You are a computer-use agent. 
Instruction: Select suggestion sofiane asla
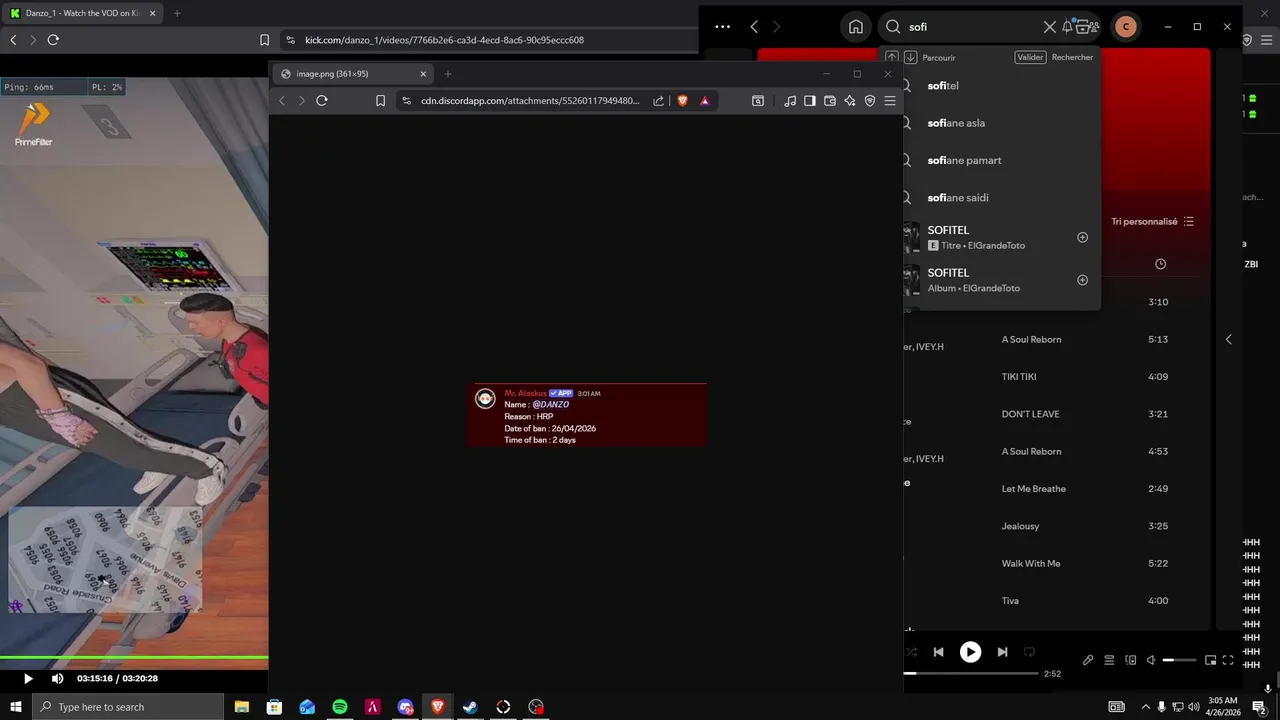(x=956, y=123)
